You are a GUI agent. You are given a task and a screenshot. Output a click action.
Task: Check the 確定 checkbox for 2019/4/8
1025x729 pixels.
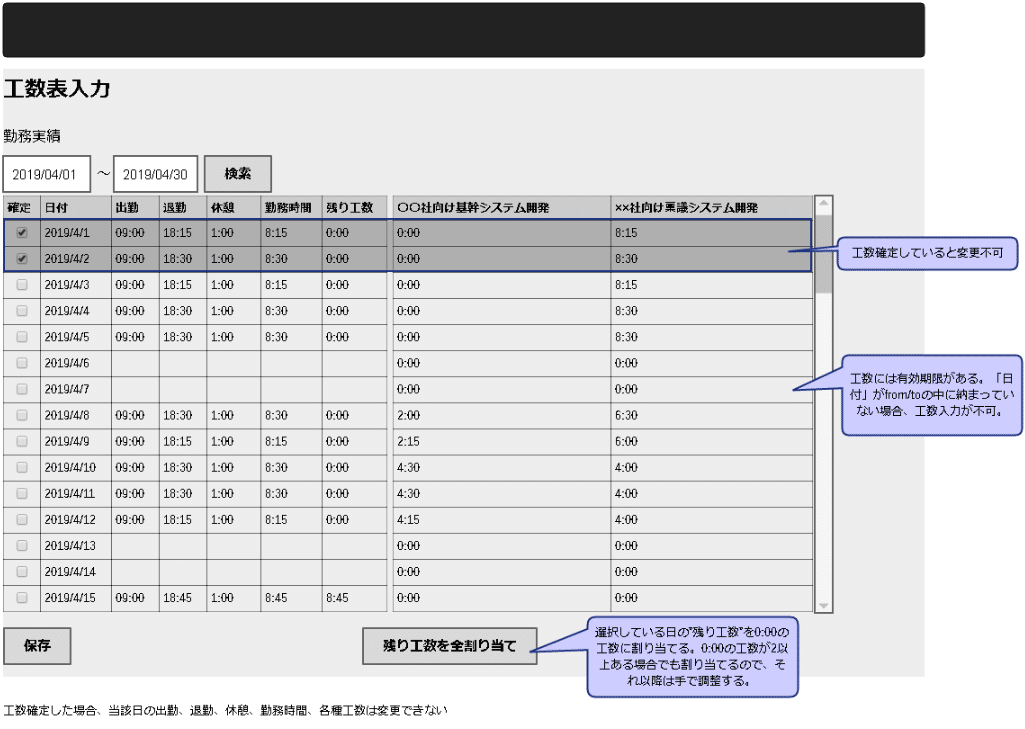tap(22, 415)
